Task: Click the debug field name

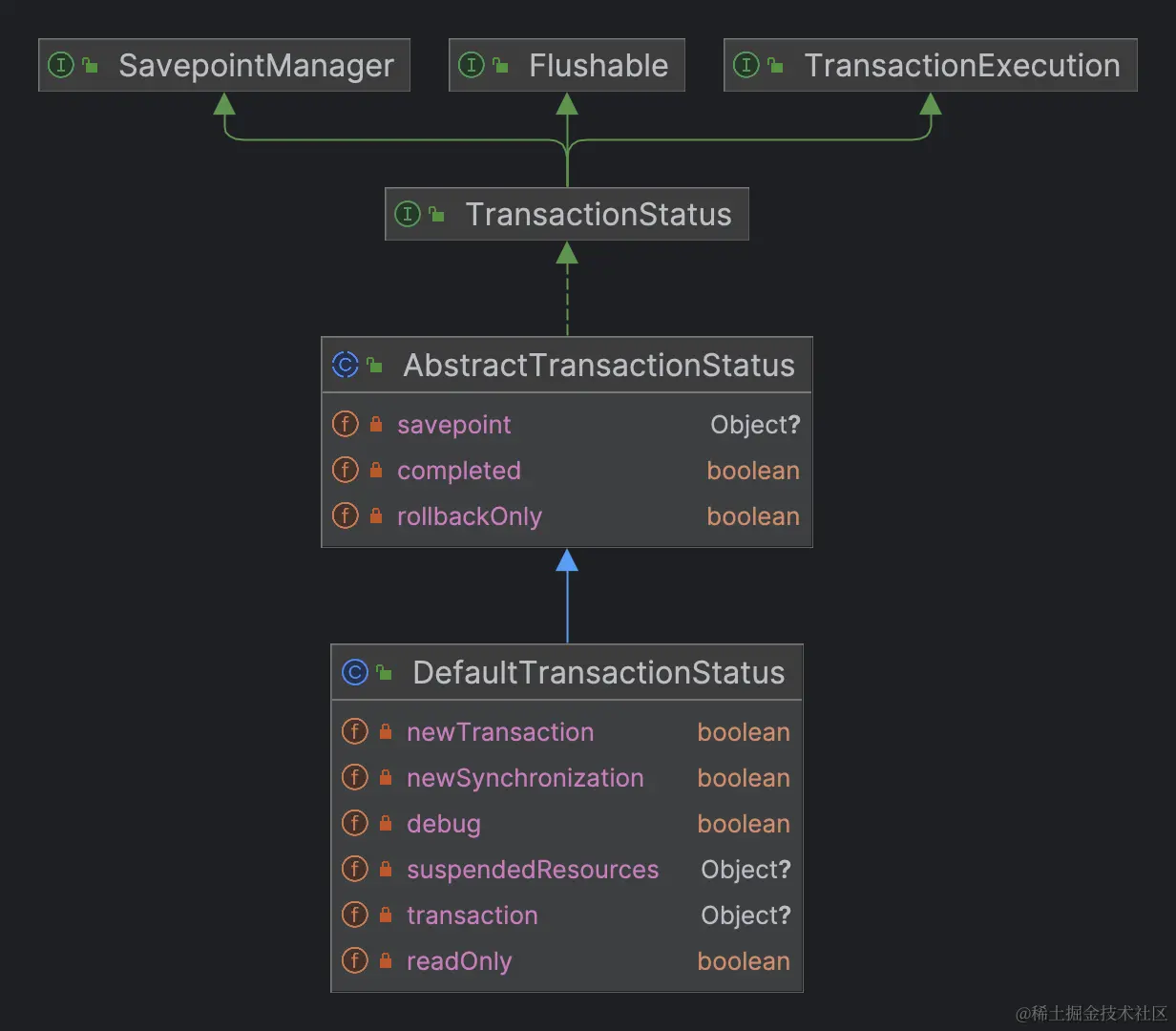Action: pyautogui.click(x=443, y=824)
